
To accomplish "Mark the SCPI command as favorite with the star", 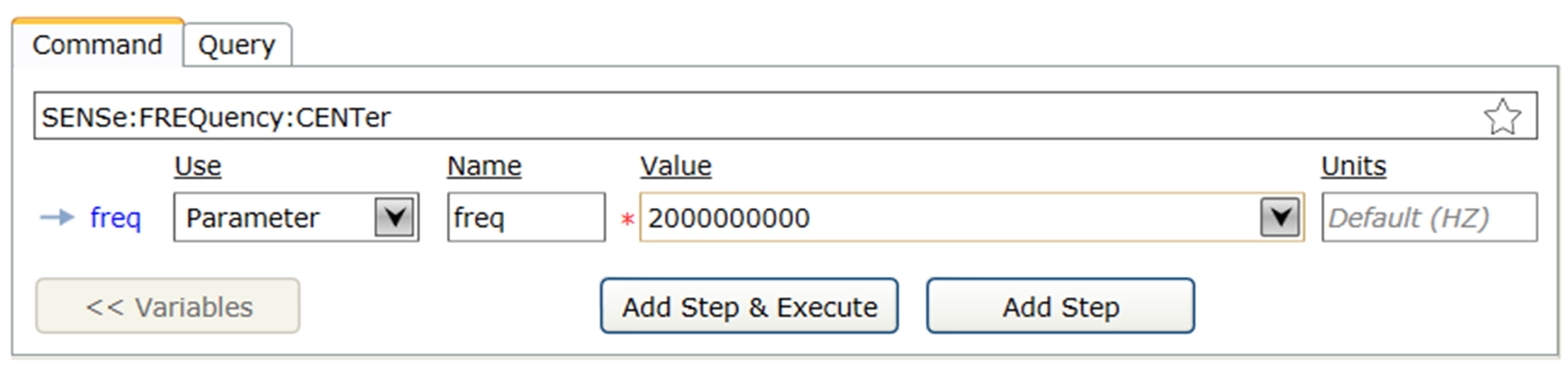I will [x=1501, y=117].
